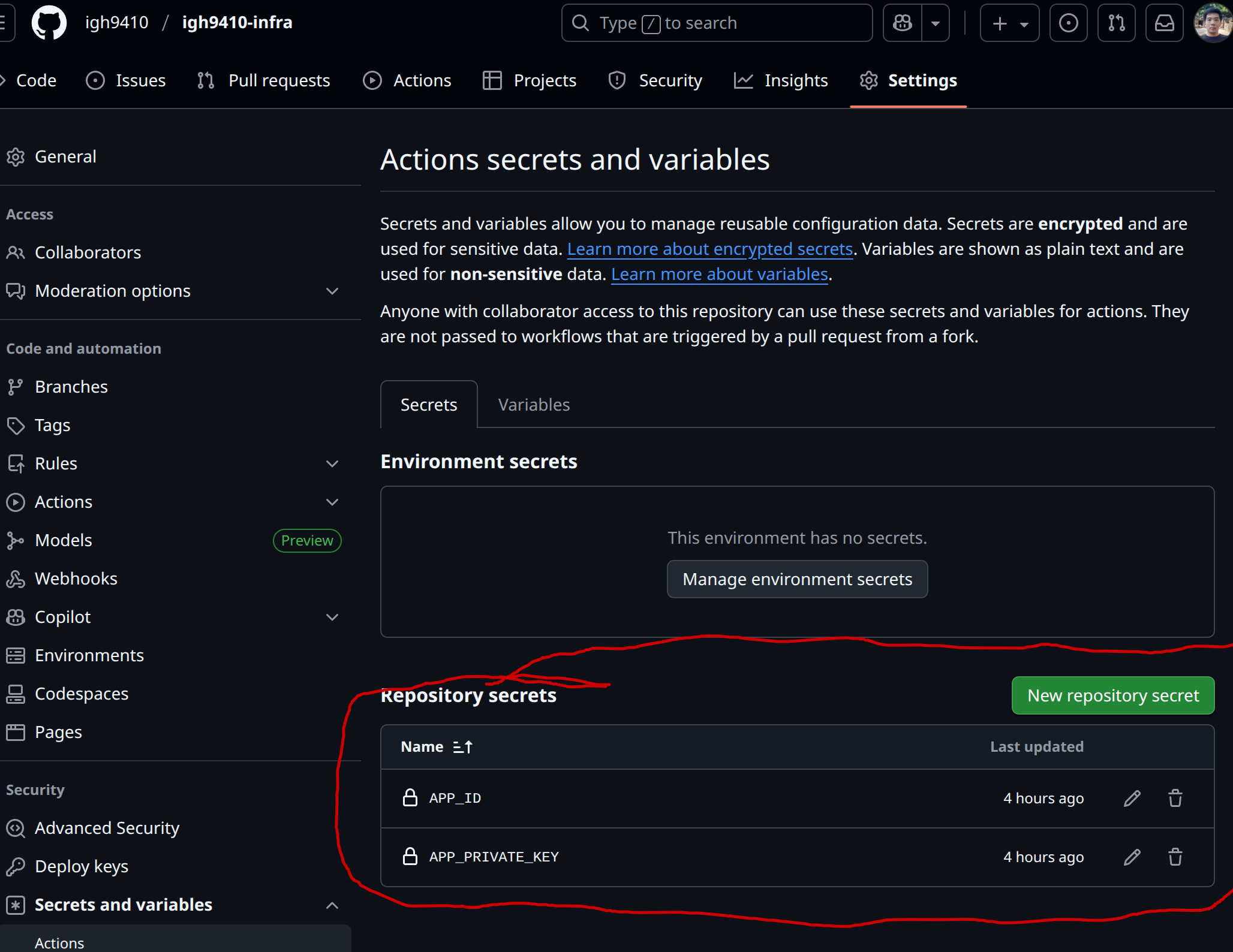This screenshot has height=952, width=1233.
Task: Switch to the Variables tab
Action: [x=534, y=405]
